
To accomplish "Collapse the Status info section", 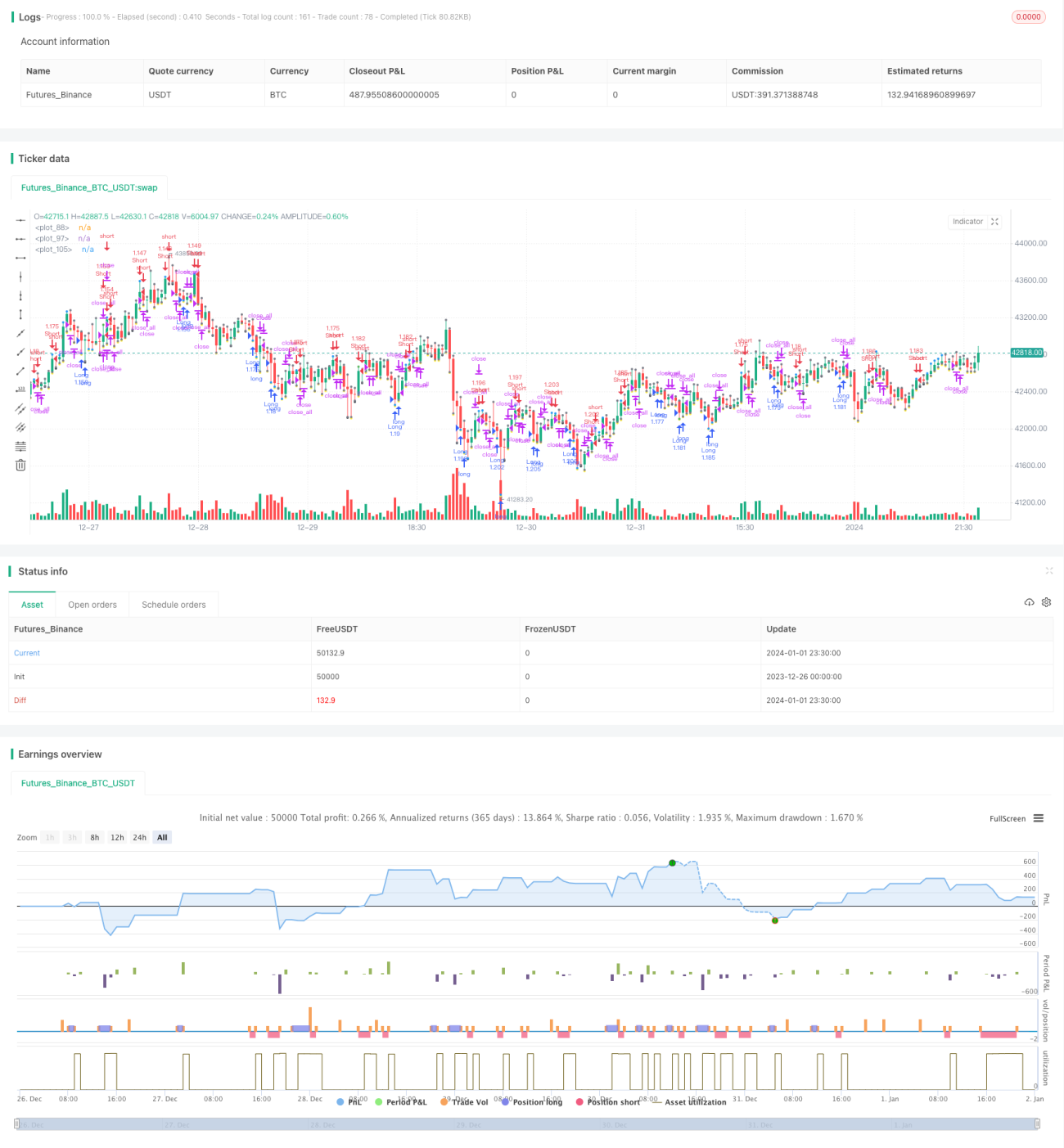I will pos(1049,571).
